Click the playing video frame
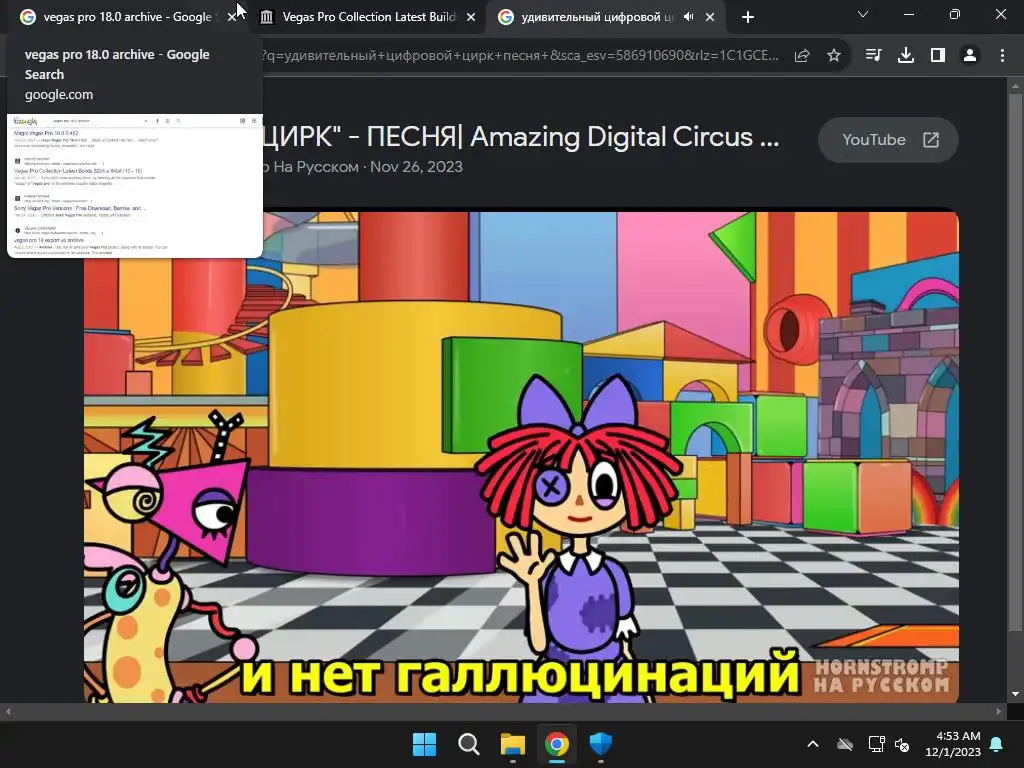Screen dimensions: 1024x768 521,457
